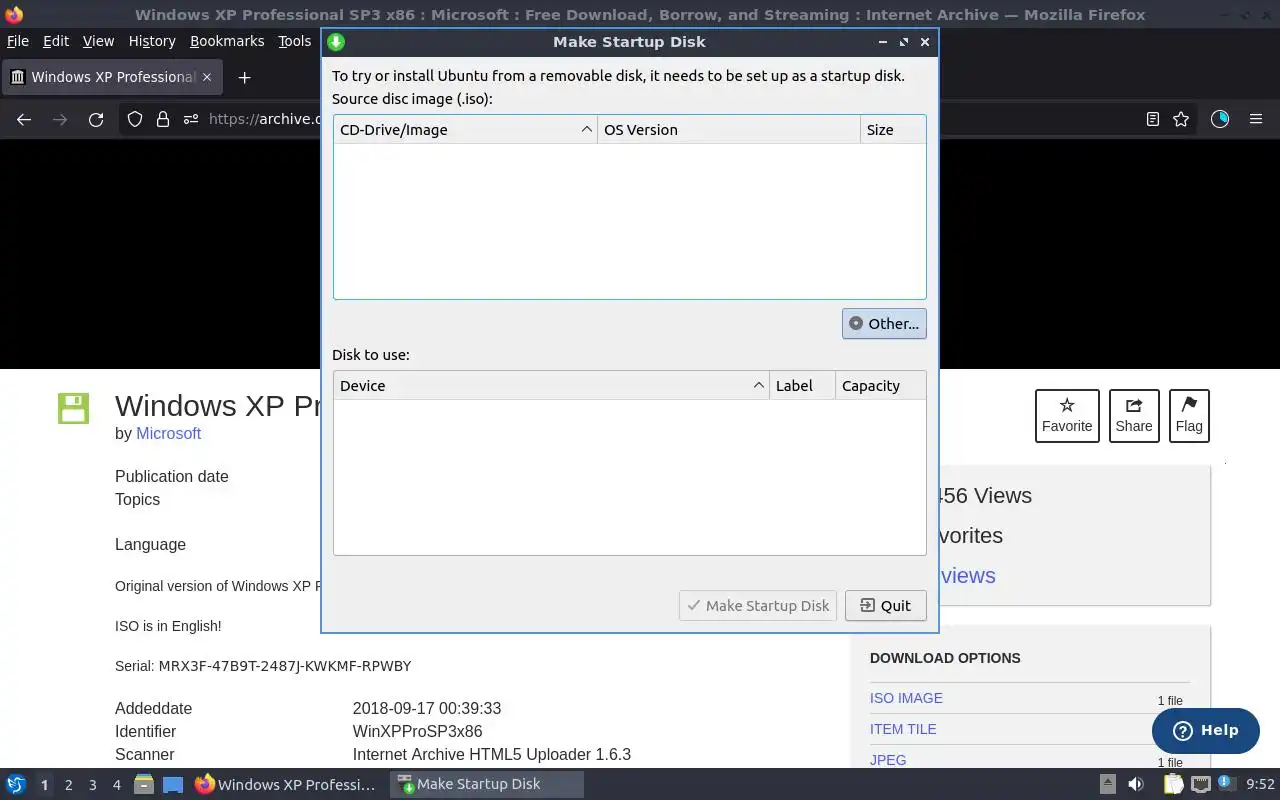Click the clipboard tray icon
The height and width of the screenshot is (800, 1280).
[1173, 784]
